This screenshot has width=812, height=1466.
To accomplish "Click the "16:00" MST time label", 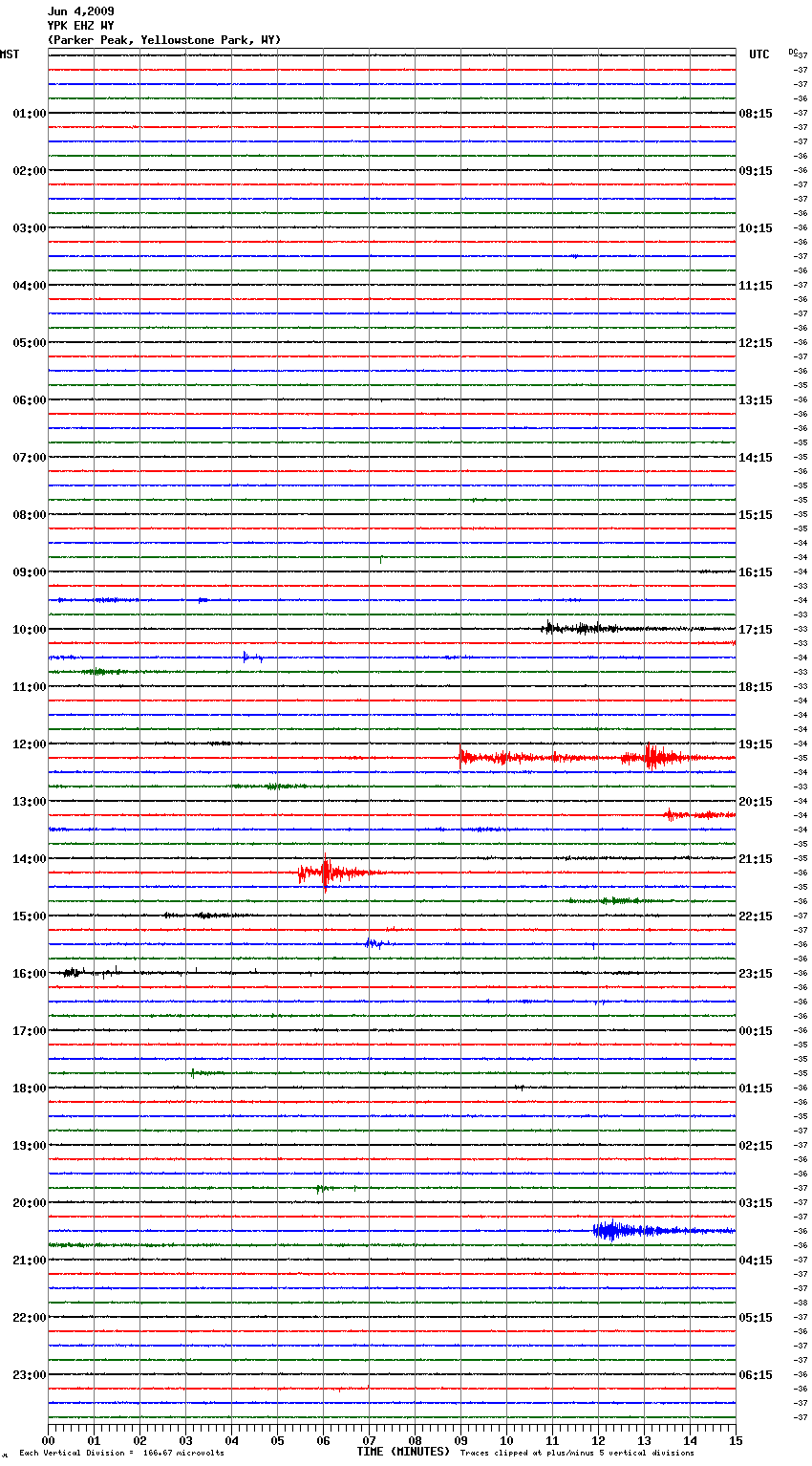I will click(30, 974).
